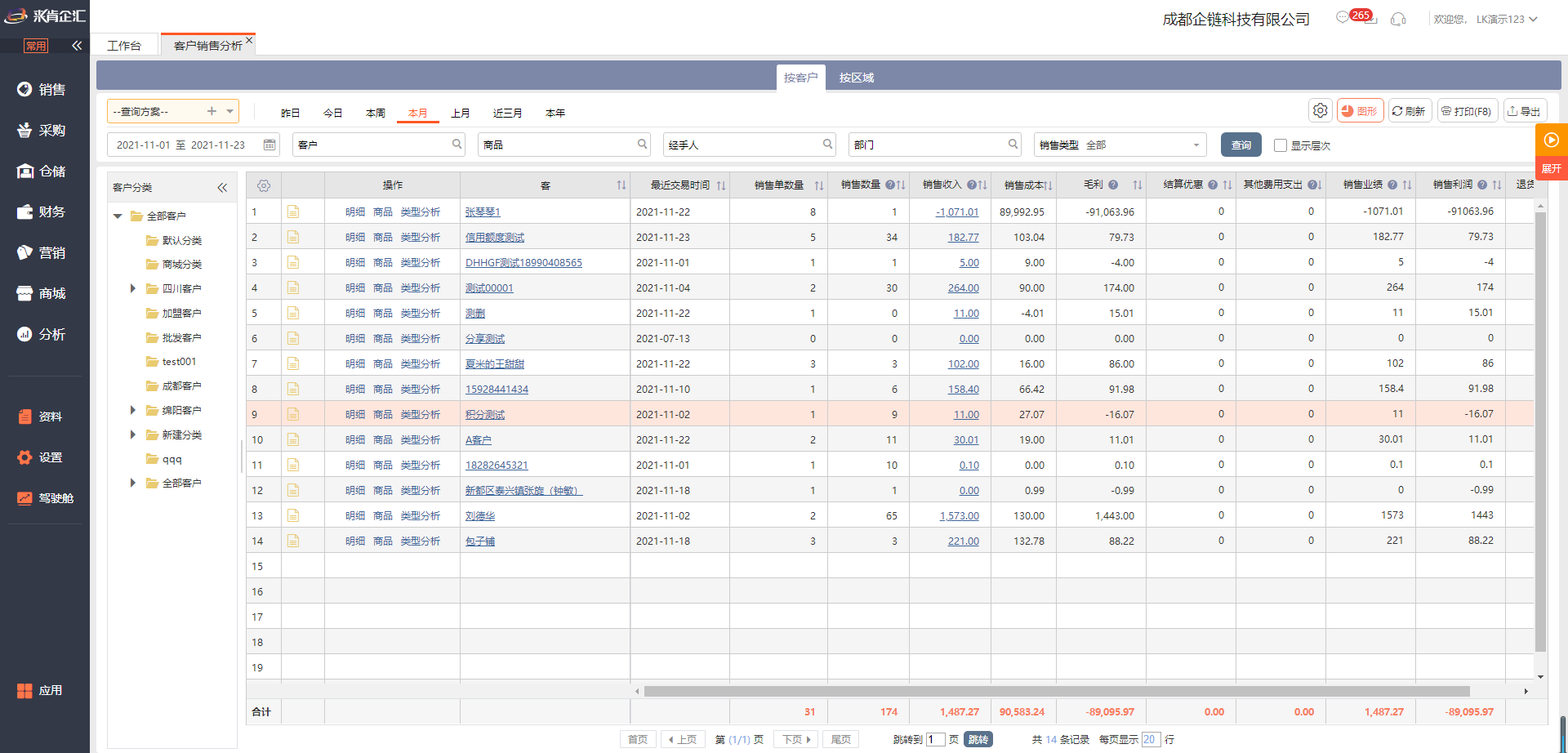Sort by customer name column arrows

point(621,185)
